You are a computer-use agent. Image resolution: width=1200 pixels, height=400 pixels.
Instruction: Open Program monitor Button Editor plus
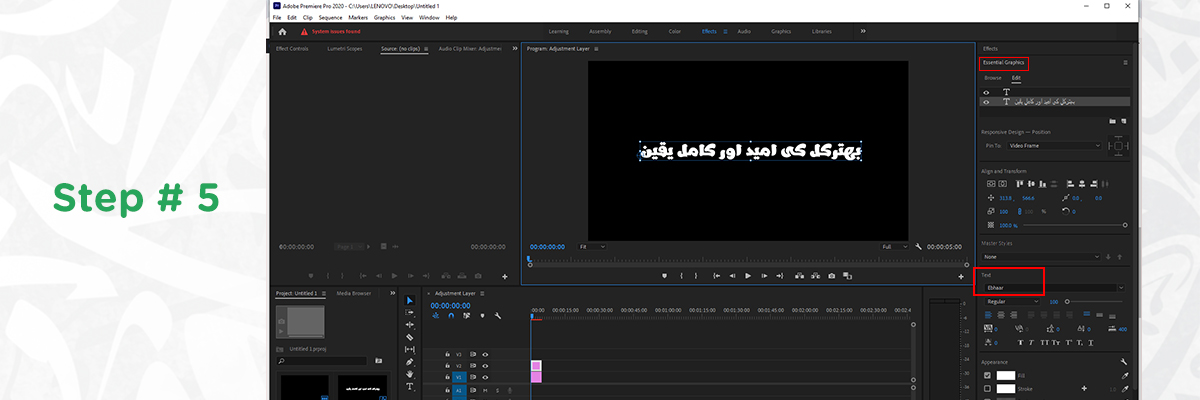[961, 276]
